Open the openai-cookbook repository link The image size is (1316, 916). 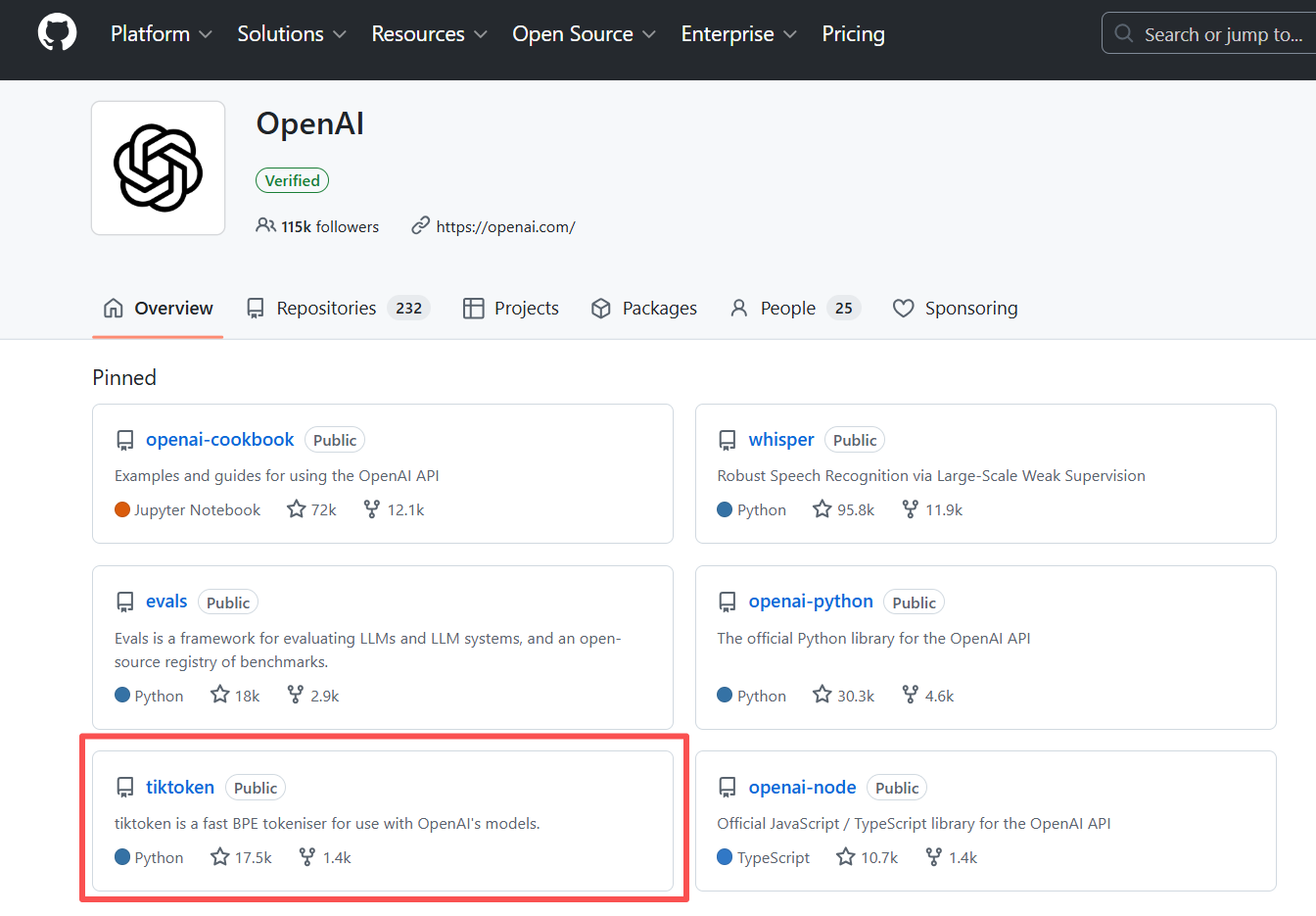(x=219, y=440)
